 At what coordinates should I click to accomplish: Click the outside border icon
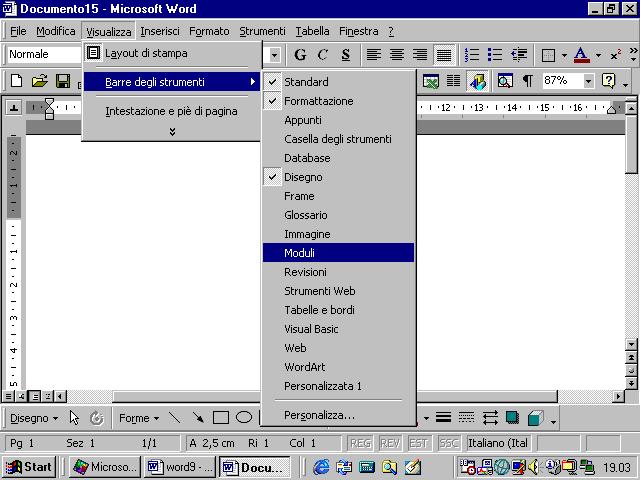[x=548, y=55]
